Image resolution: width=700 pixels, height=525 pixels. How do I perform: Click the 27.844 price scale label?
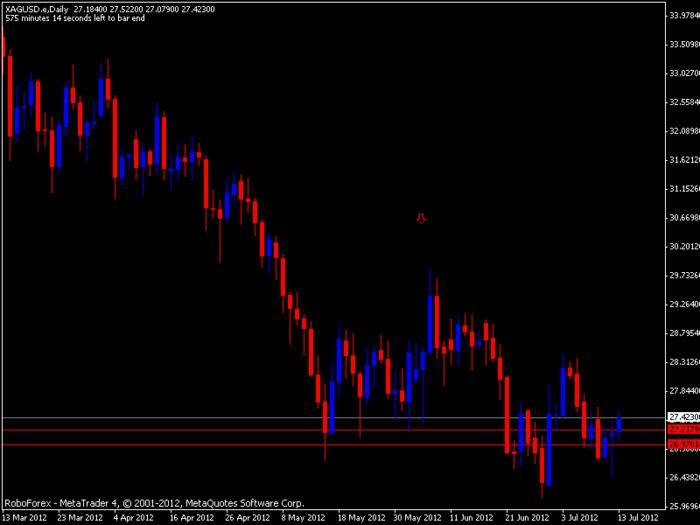(x=684, y=391)
